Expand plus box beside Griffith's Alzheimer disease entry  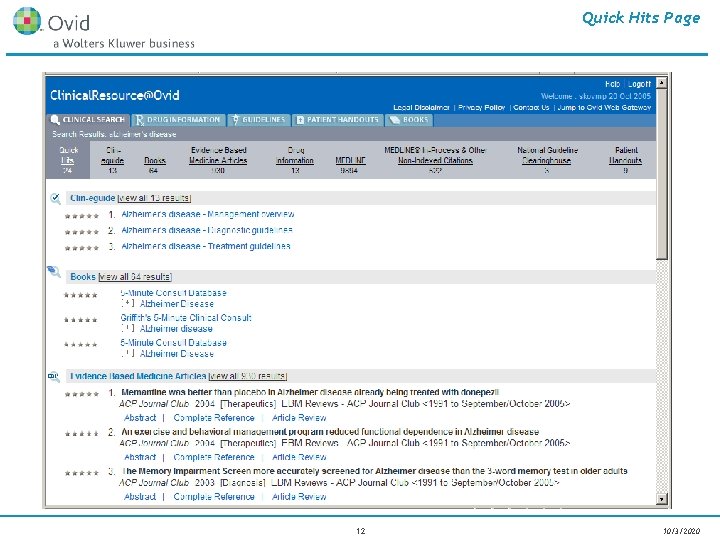(x=128, y=329)
